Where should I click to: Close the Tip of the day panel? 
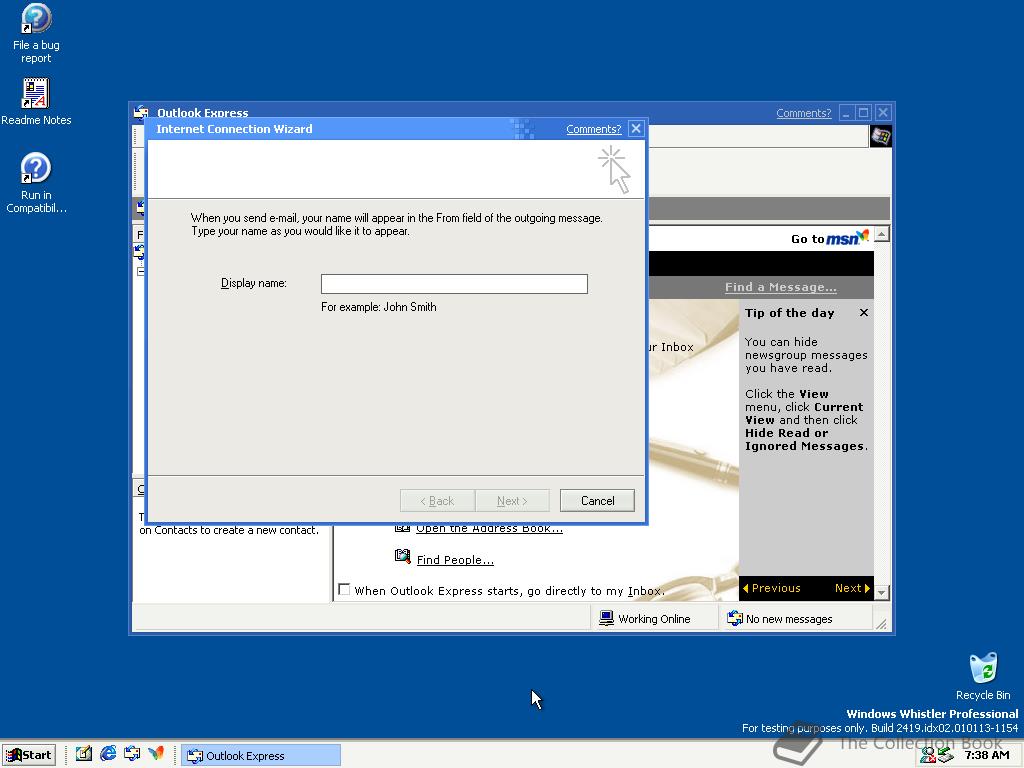[863, 313]
